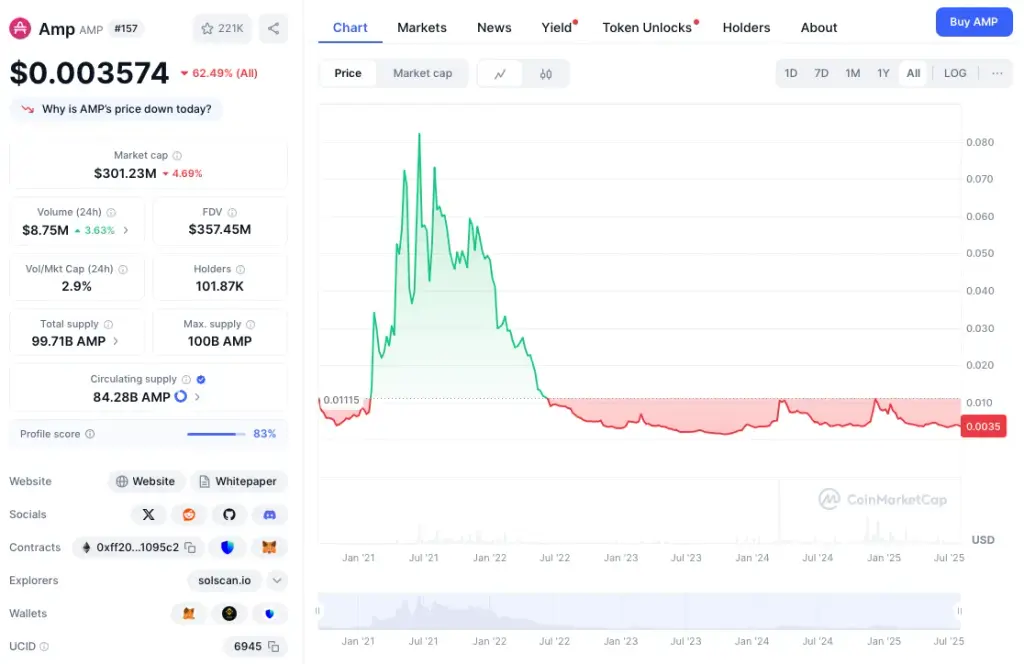The width and height of the screenshot is (1024, 664).
Task: Open Amp's GitHub social link
Action: click(229, 514)
